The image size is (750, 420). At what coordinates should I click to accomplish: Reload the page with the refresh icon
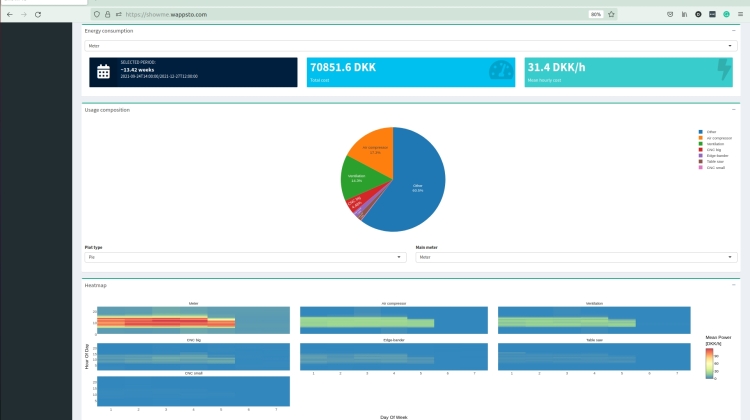tap(38, 14)
